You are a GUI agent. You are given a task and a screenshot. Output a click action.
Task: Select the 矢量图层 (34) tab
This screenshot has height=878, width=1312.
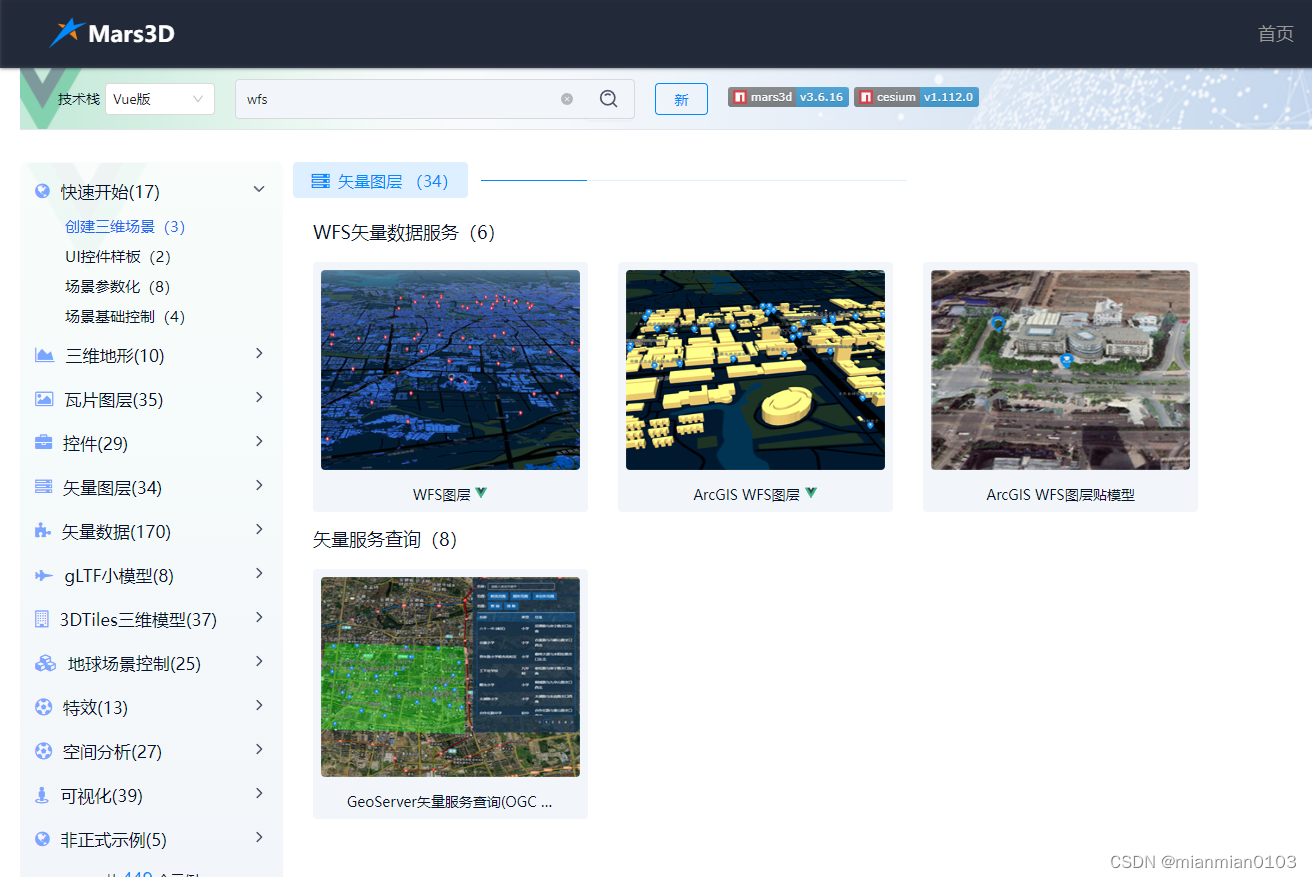pyautogui.click(x=380, y=181)
